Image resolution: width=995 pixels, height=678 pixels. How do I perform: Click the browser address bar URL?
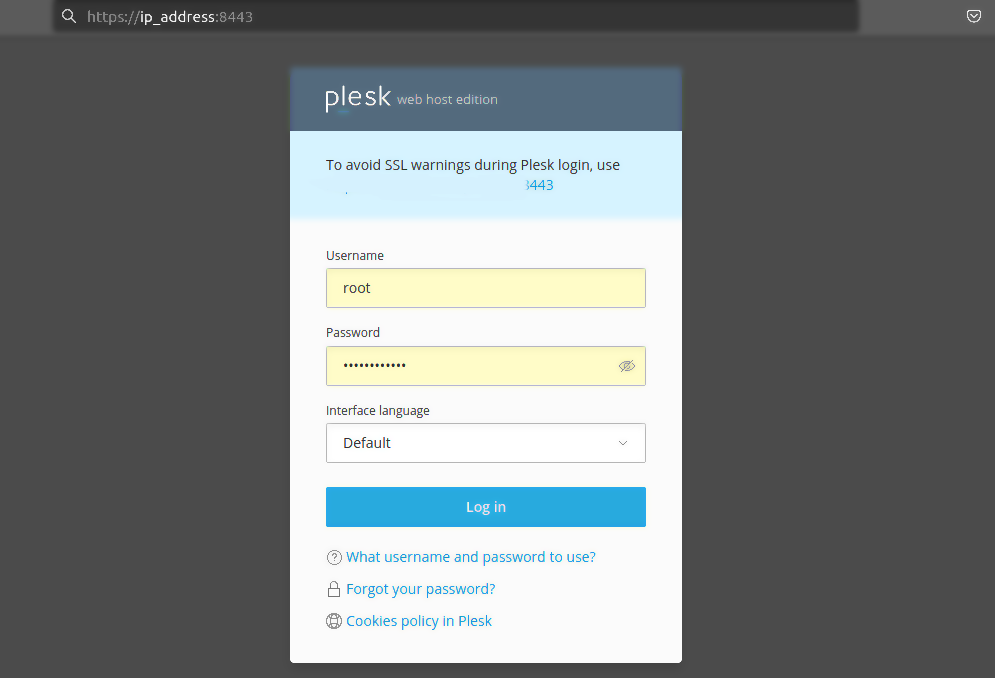pyautogui.click(x=169, y=17)
